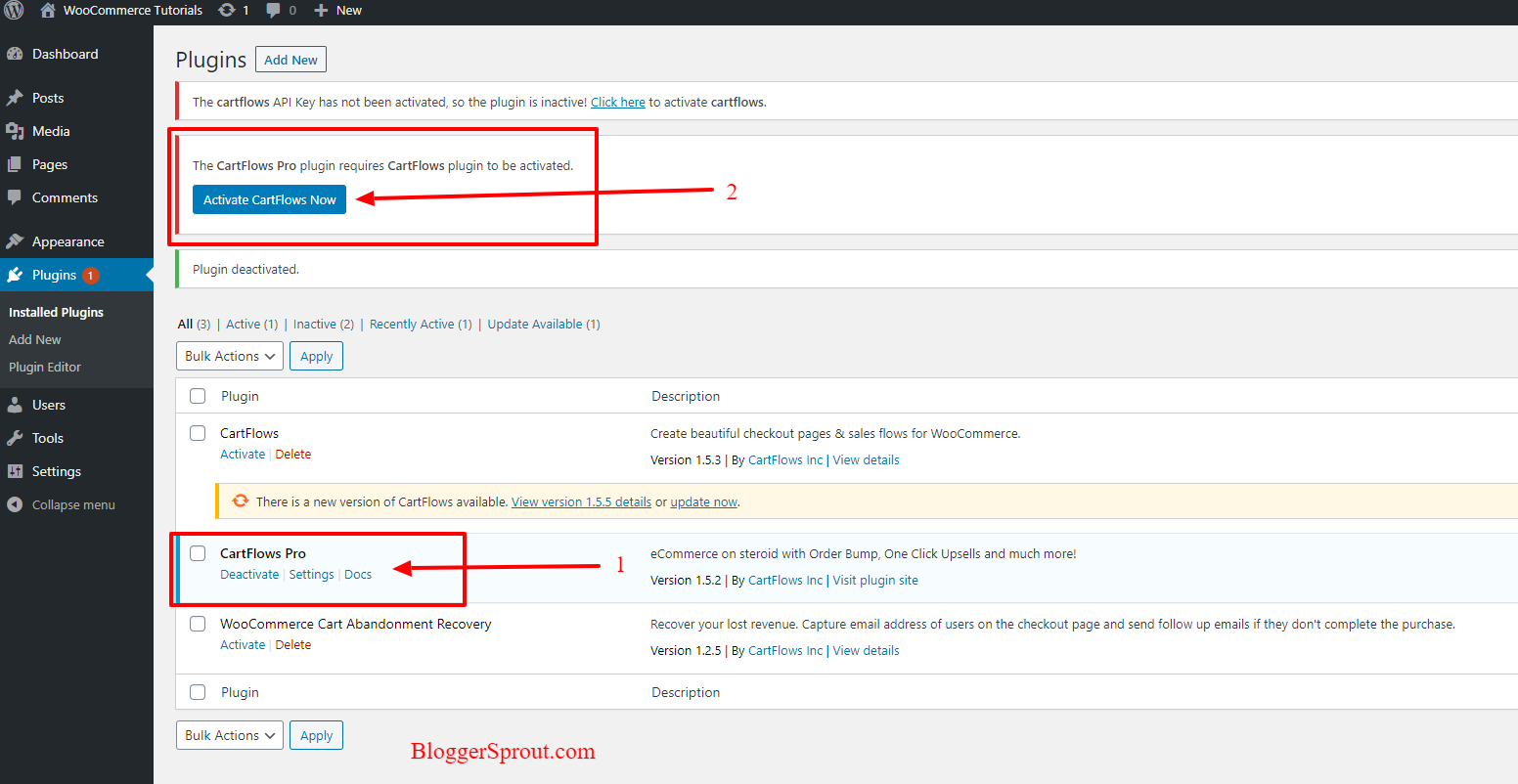The image size is (1518, 784).
Task: Click CartFlows Inc author link in CartFlows Pro row
Action: coord(785,580)
